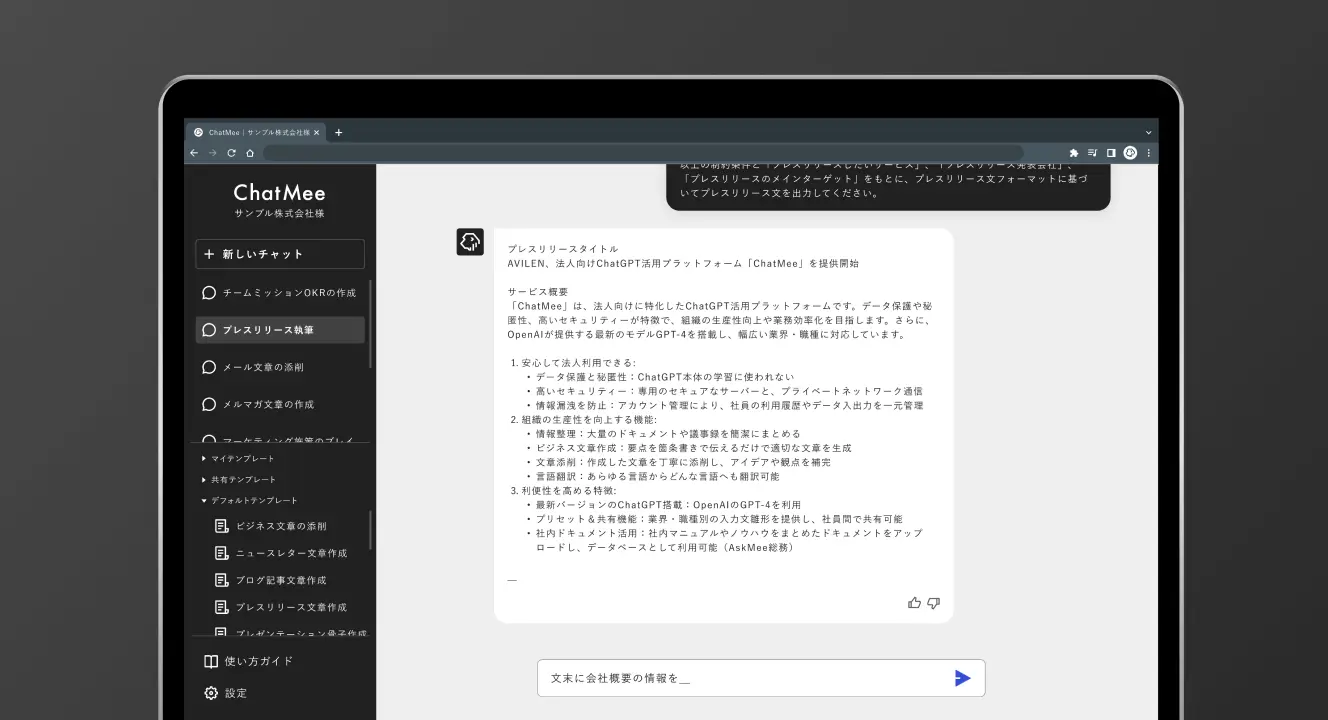1328x720 pixels.
Task: Click the サービス概要 heading text
Action: pos(538,292)
